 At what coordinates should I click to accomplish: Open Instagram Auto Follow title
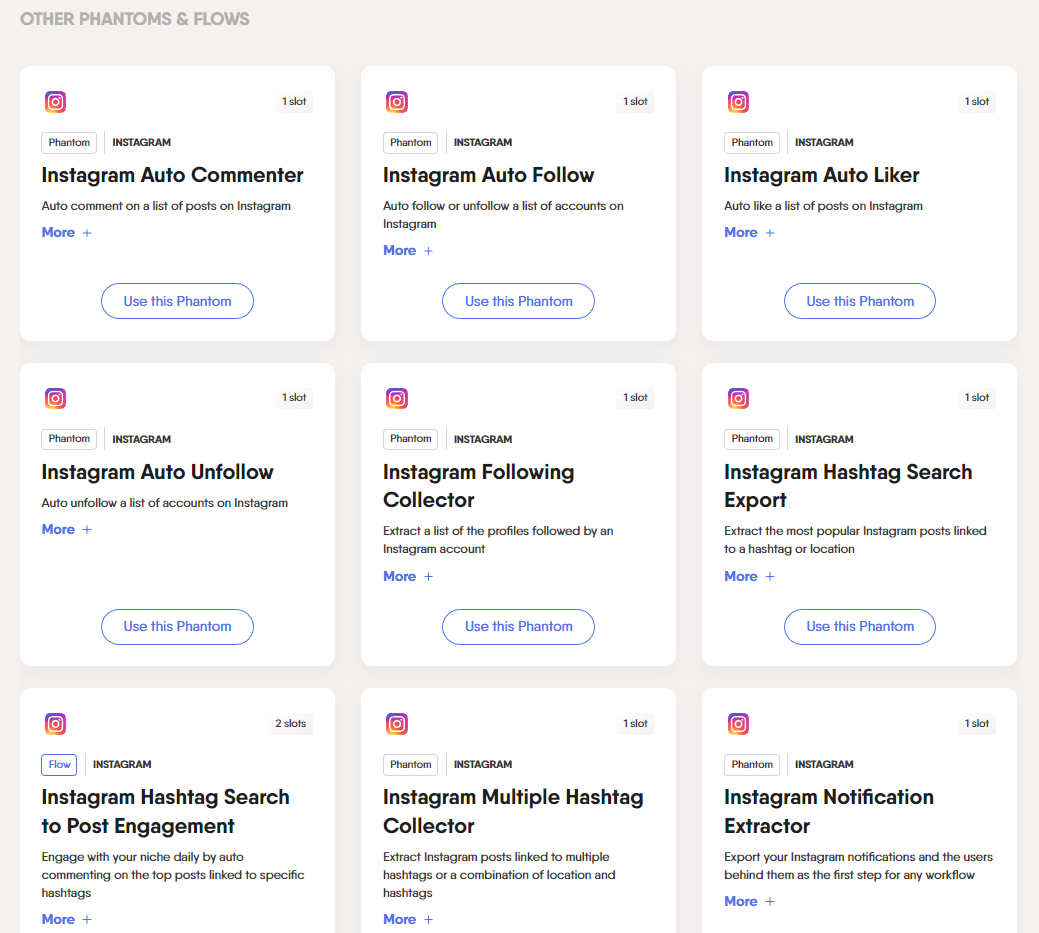488,175
